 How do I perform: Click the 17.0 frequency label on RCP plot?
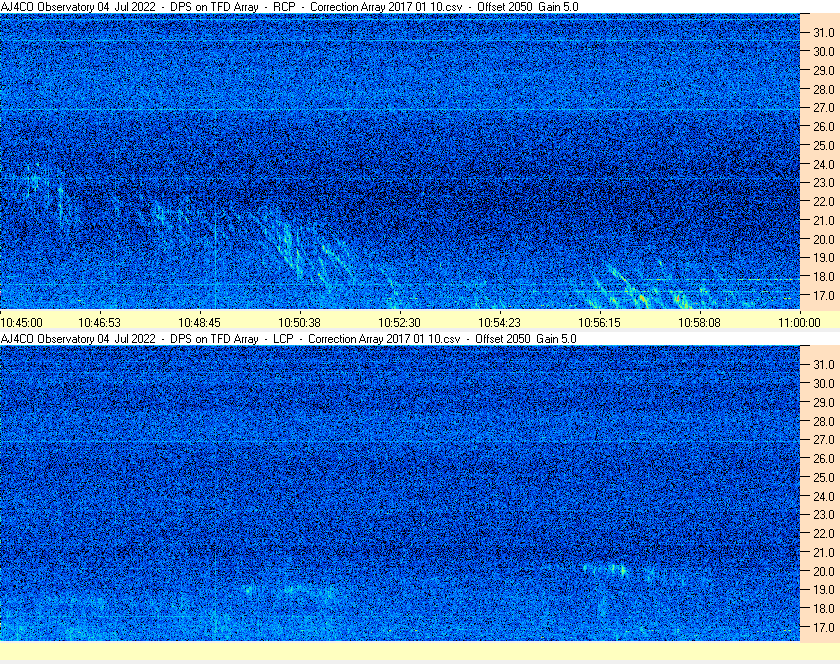824,295
